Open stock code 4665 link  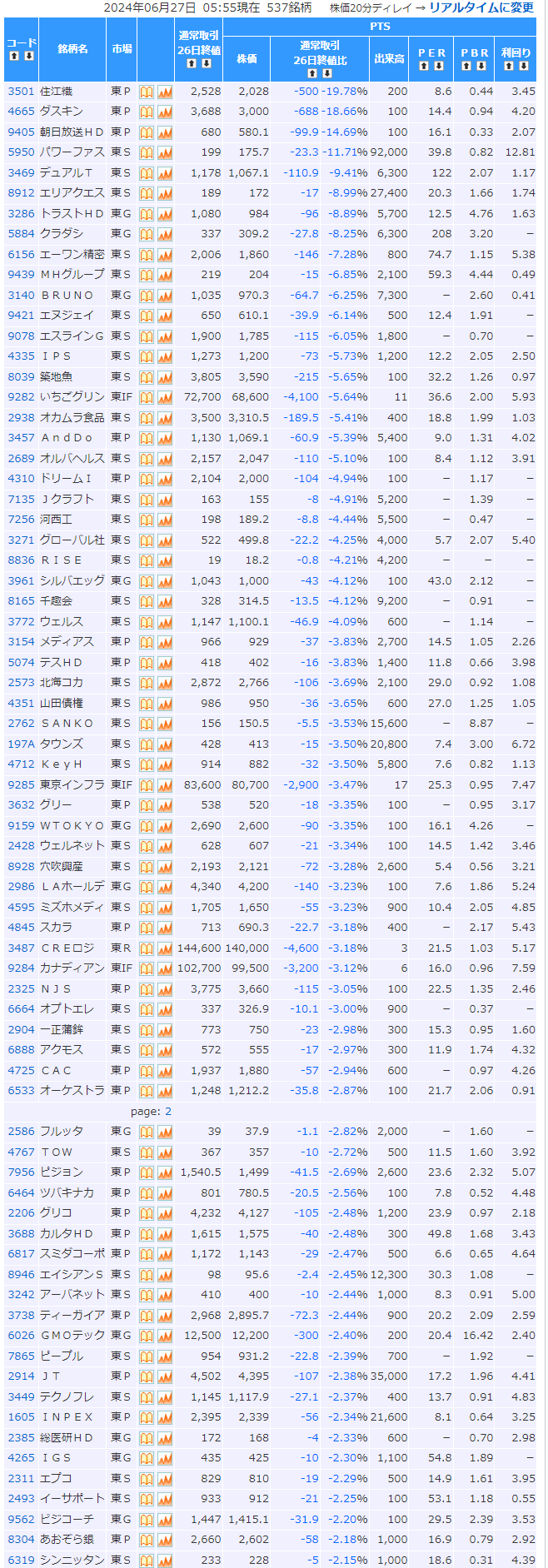pyautogui.click(x=21, y=112)
